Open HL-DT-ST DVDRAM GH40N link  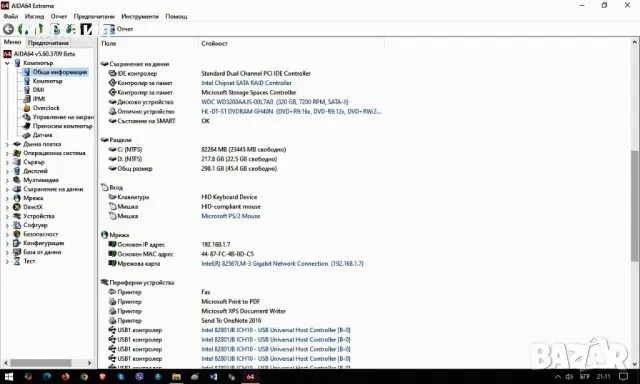pos(291,111)
